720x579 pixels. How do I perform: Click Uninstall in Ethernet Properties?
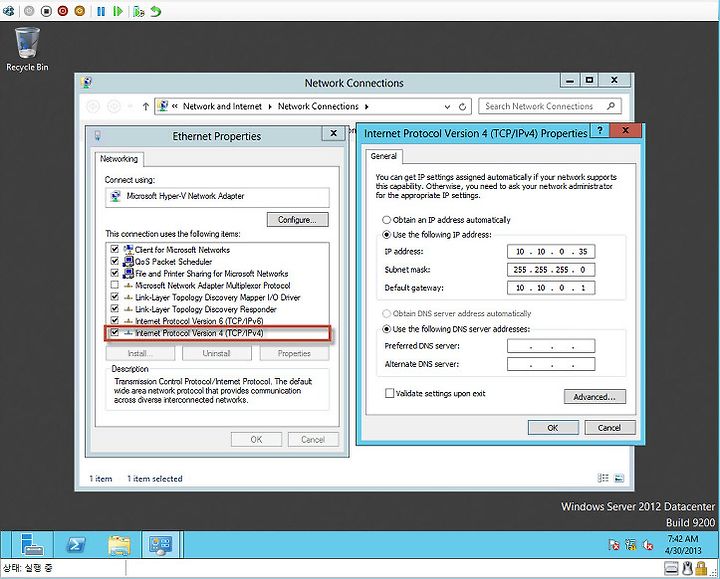pyautogui.click(x=217, y=353)
